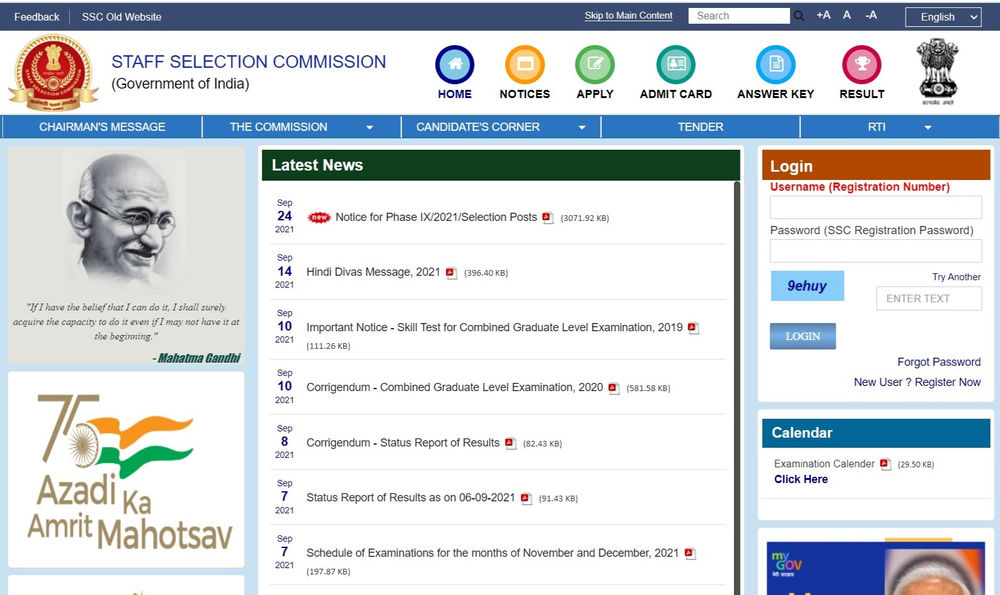Open the Chairman's Message menu item
Screen dimensions: 1000x595
[x=102, y=127]
